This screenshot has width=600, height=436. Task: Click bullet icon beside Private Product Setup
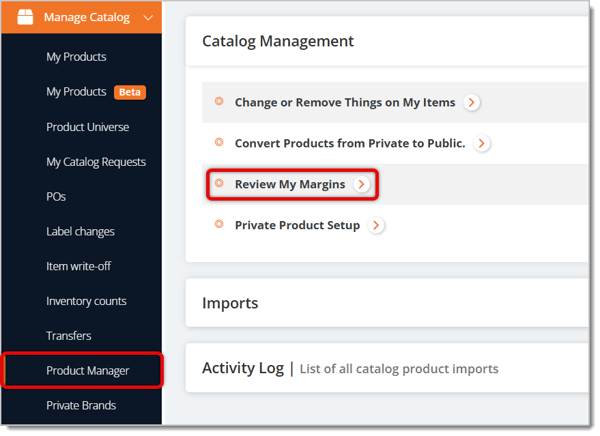click(x=219, y=224)
